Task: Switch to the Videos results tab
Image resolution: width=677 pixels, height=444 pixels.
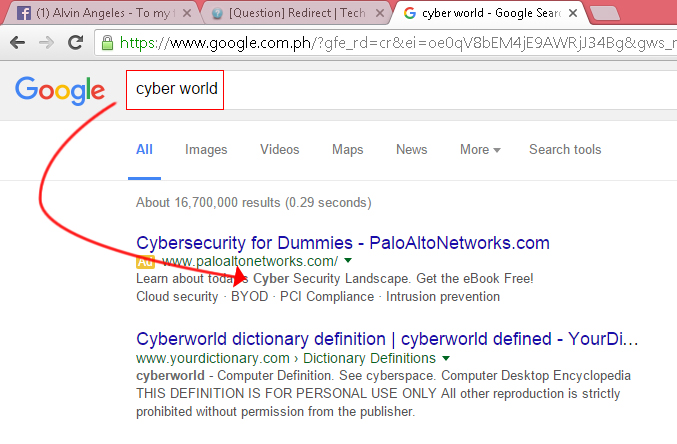Action: [x=279, y=149]
